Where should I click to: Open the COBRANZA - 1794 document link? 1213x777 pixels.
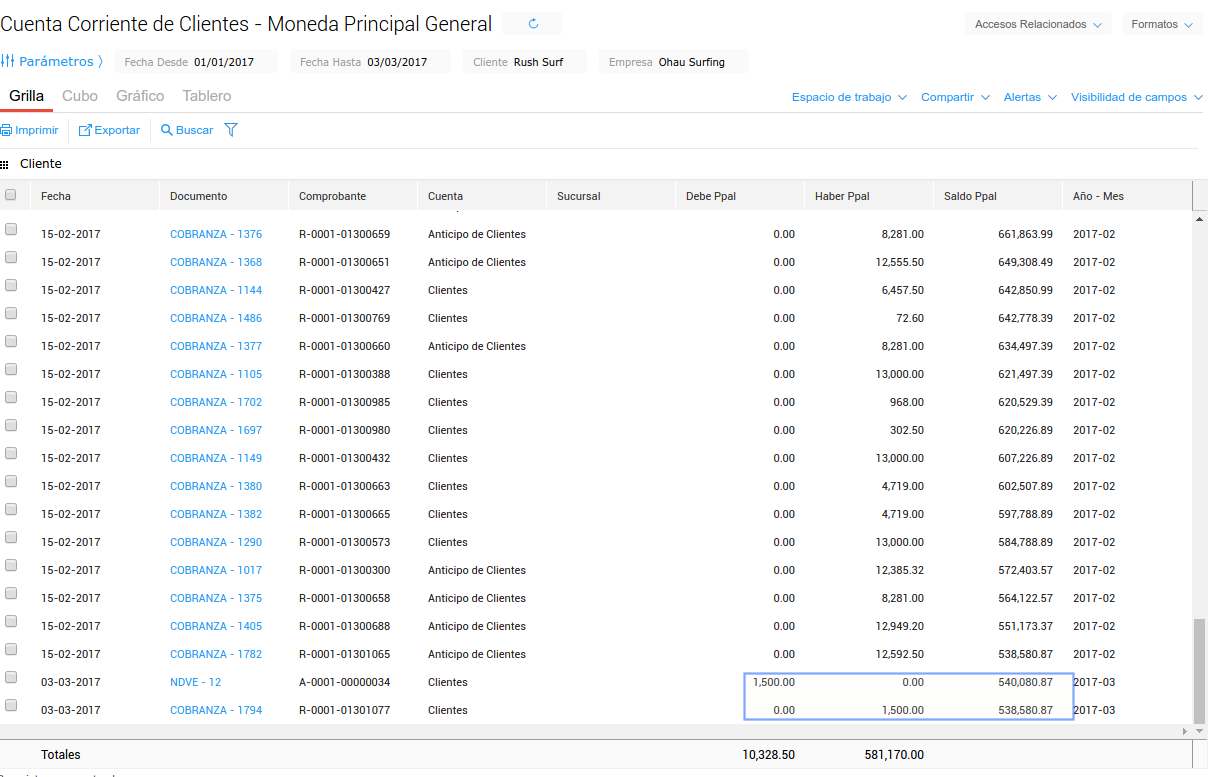tap(216, 710)
